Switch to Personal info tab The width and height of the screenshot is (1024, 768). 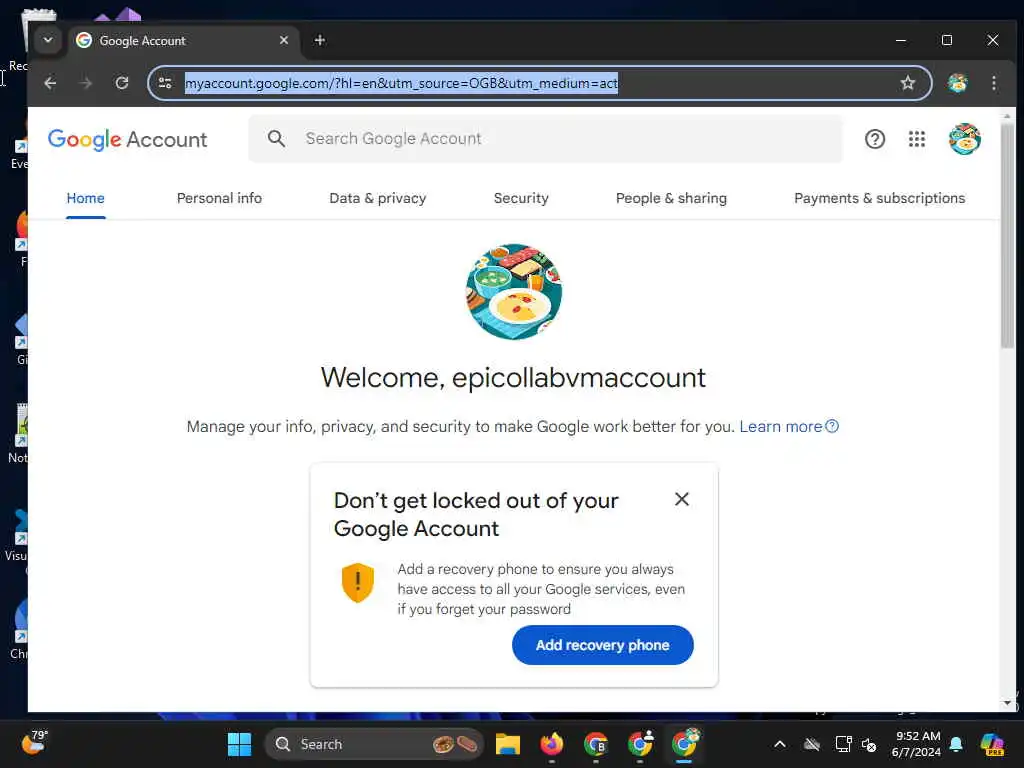click(x=219, y=198)
